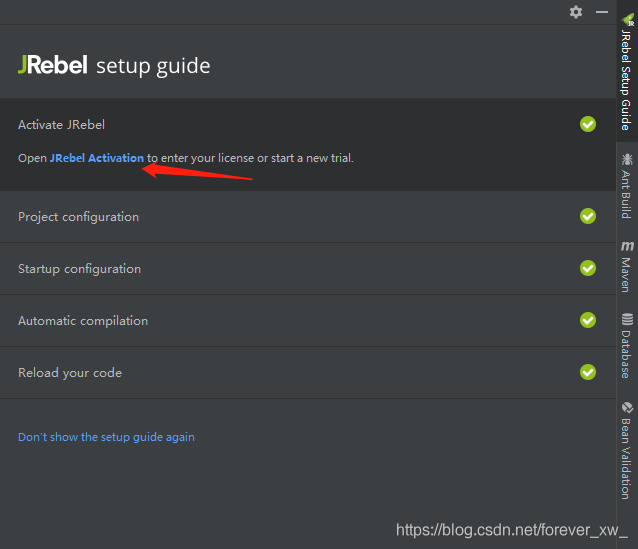Screen dimensions: 638x549
Task: Expand the Automatic compilation section
Action: (83, 321)
